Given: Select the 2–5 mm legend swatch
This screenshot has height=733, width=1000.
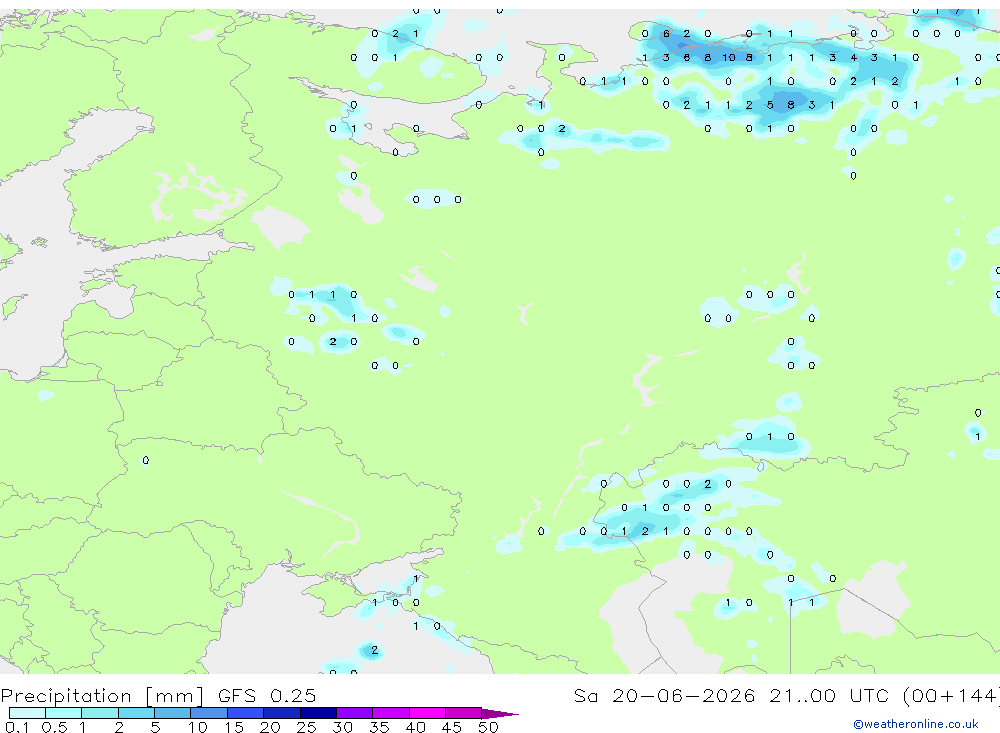Looking at the screenshot, I should 136,713.
